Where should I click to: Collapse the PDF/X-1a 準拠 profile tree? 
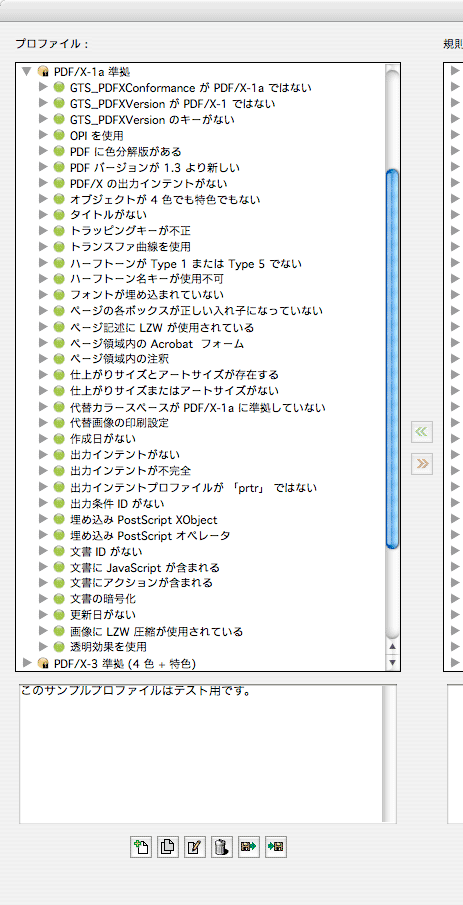pyautogui.click(x=27, y=72)
